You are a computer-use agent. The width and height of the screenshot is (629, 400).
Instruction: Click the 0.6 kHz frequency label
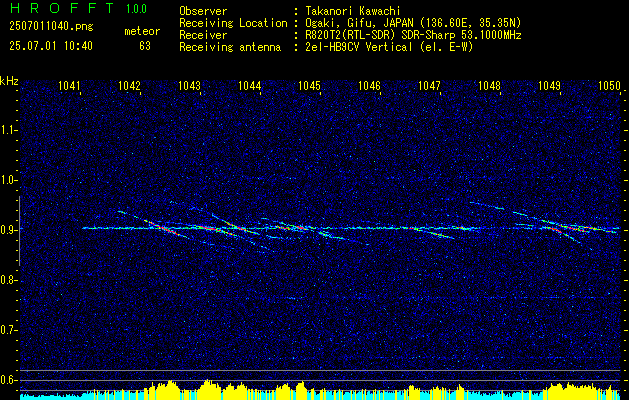[8, 380]
